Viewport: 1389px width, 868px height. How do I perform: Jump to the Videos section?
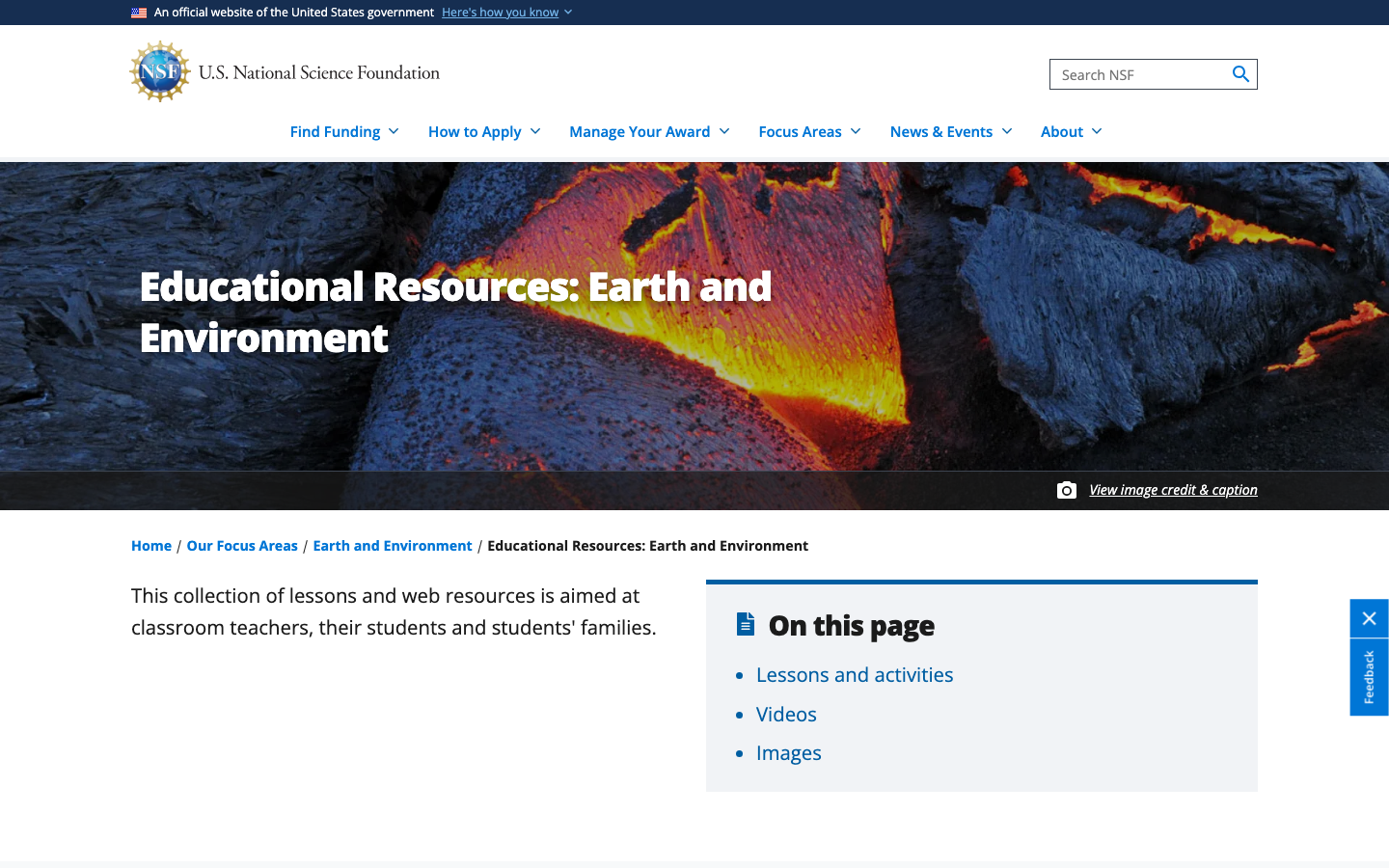786,715
